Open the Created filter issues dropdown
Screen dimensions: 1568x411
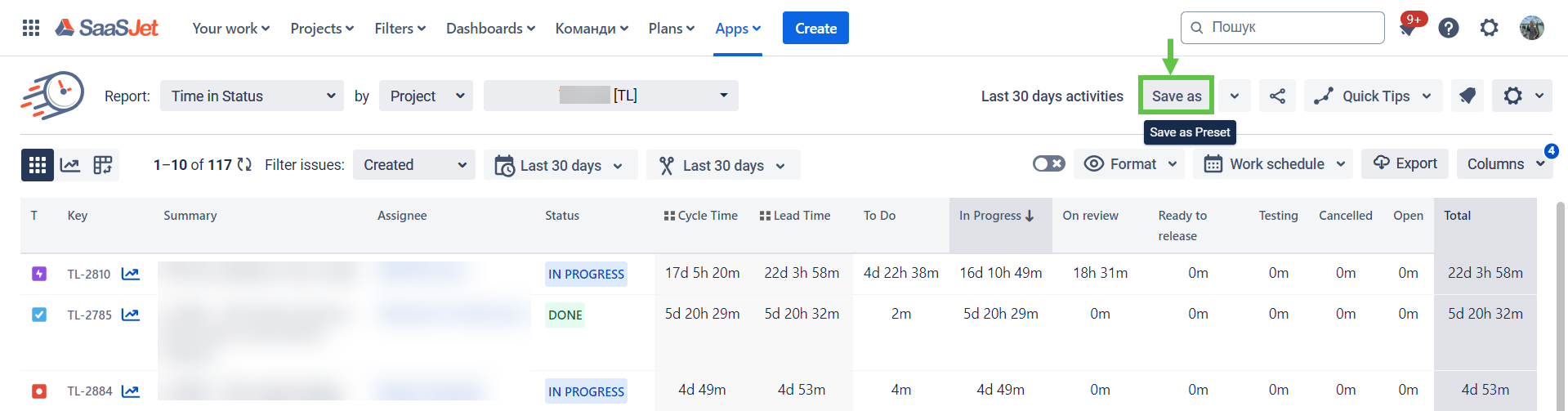(414, 165)
